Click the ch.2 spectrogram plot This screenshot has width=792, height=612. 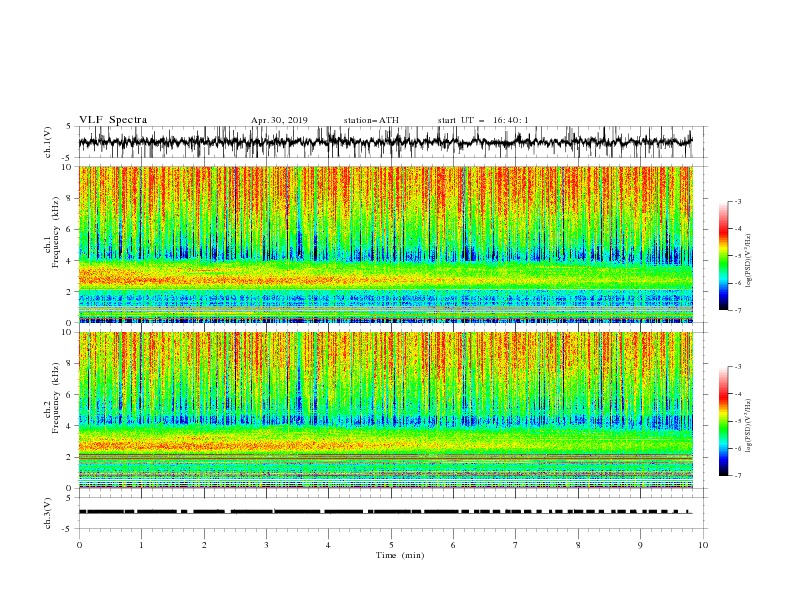[386, 410]
